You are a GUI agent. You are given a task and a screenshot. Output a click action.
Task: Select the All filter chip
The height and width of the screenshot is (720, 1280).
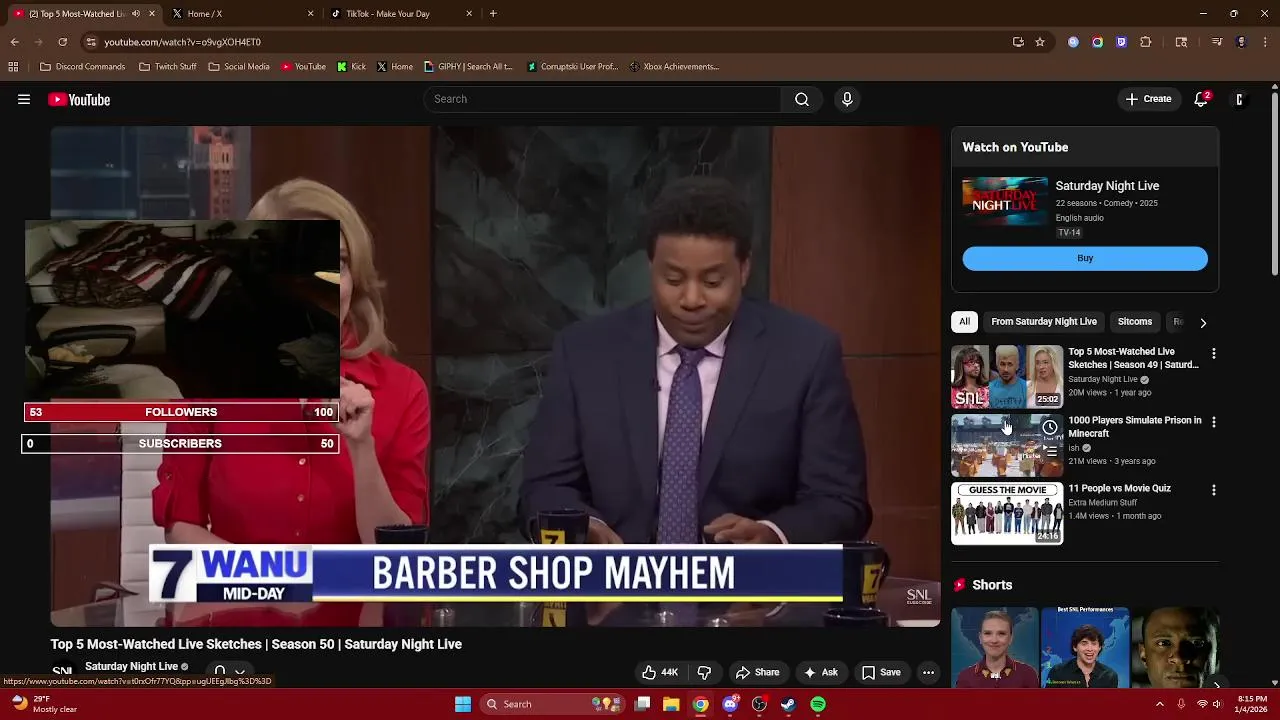(964, 322)
